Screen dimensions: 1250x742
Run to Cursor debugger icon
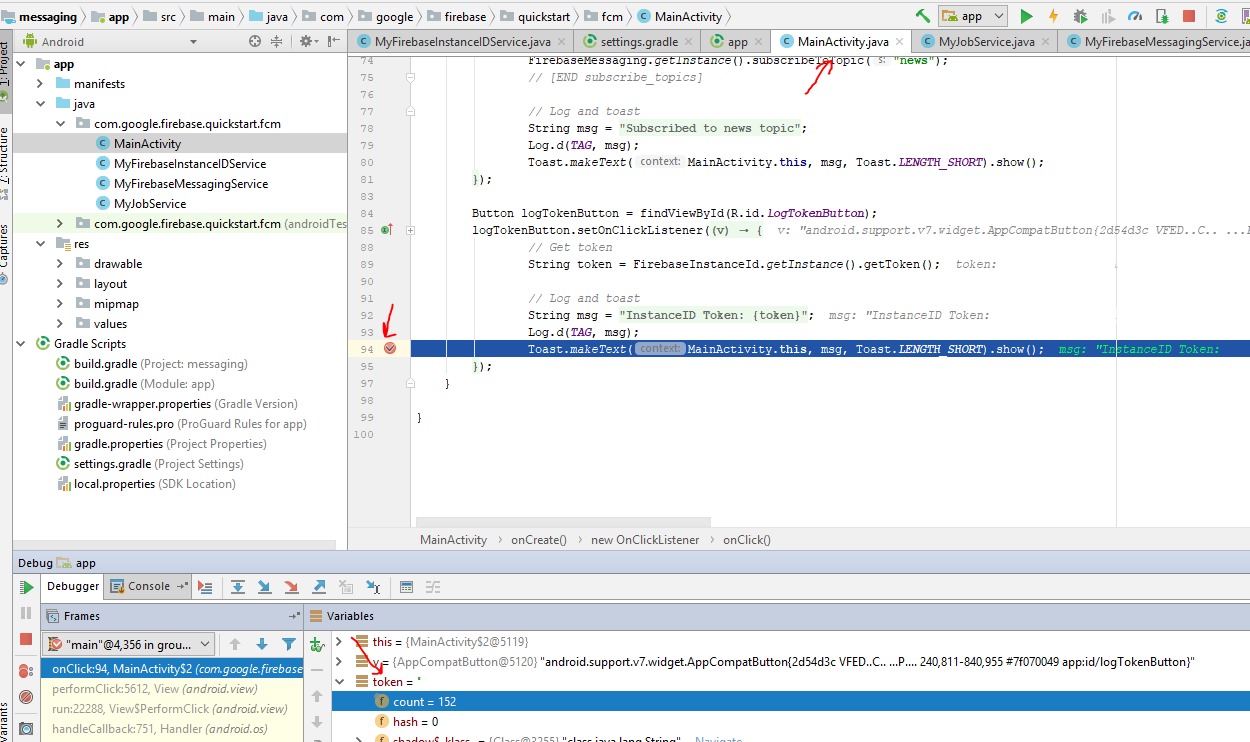373,587
